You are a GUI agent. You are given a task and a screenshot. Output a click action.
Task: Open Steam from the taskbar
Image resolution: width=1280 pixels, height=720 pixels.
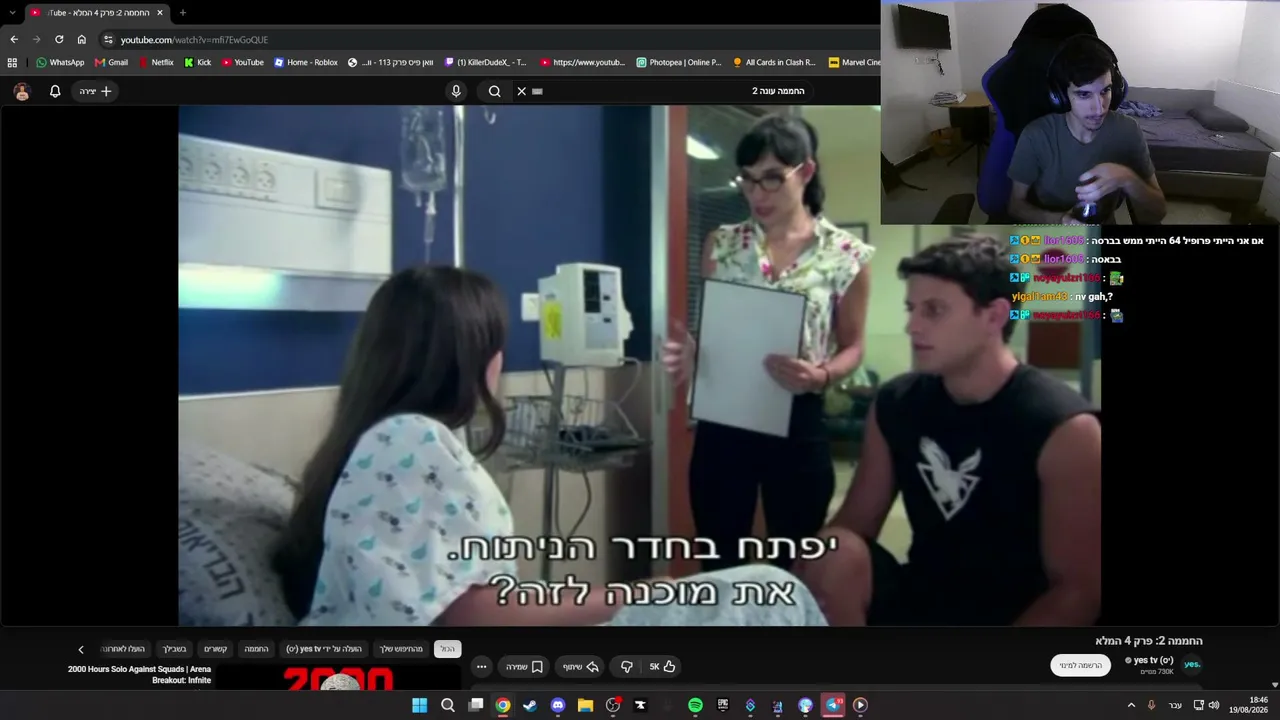[x=530, y=705]
